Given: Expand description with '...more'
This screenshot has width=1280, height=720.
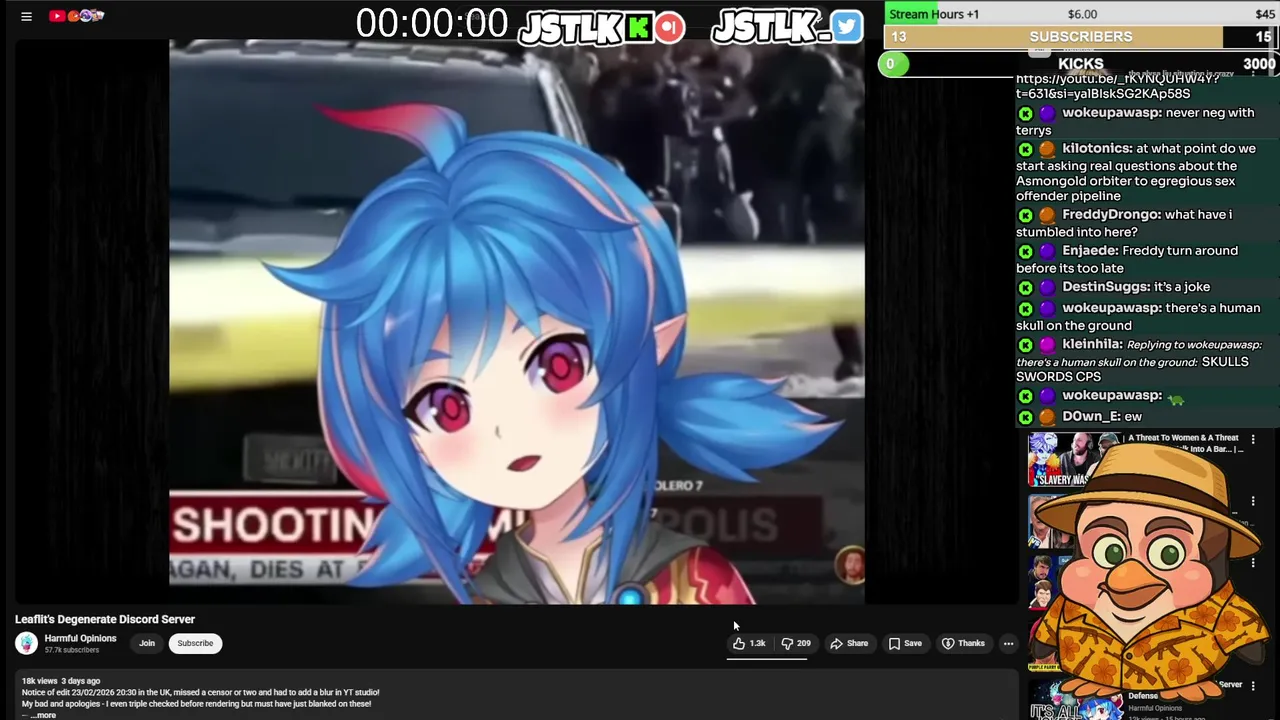Looking at the screenshot, I should coord(43,715).
